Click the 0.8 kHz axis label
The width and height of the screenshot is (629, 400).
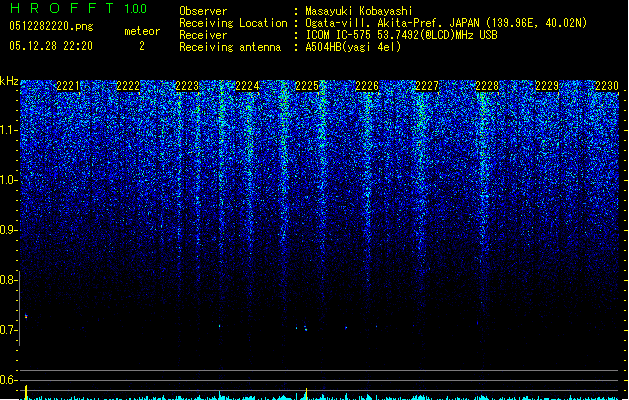pos(9,280)
